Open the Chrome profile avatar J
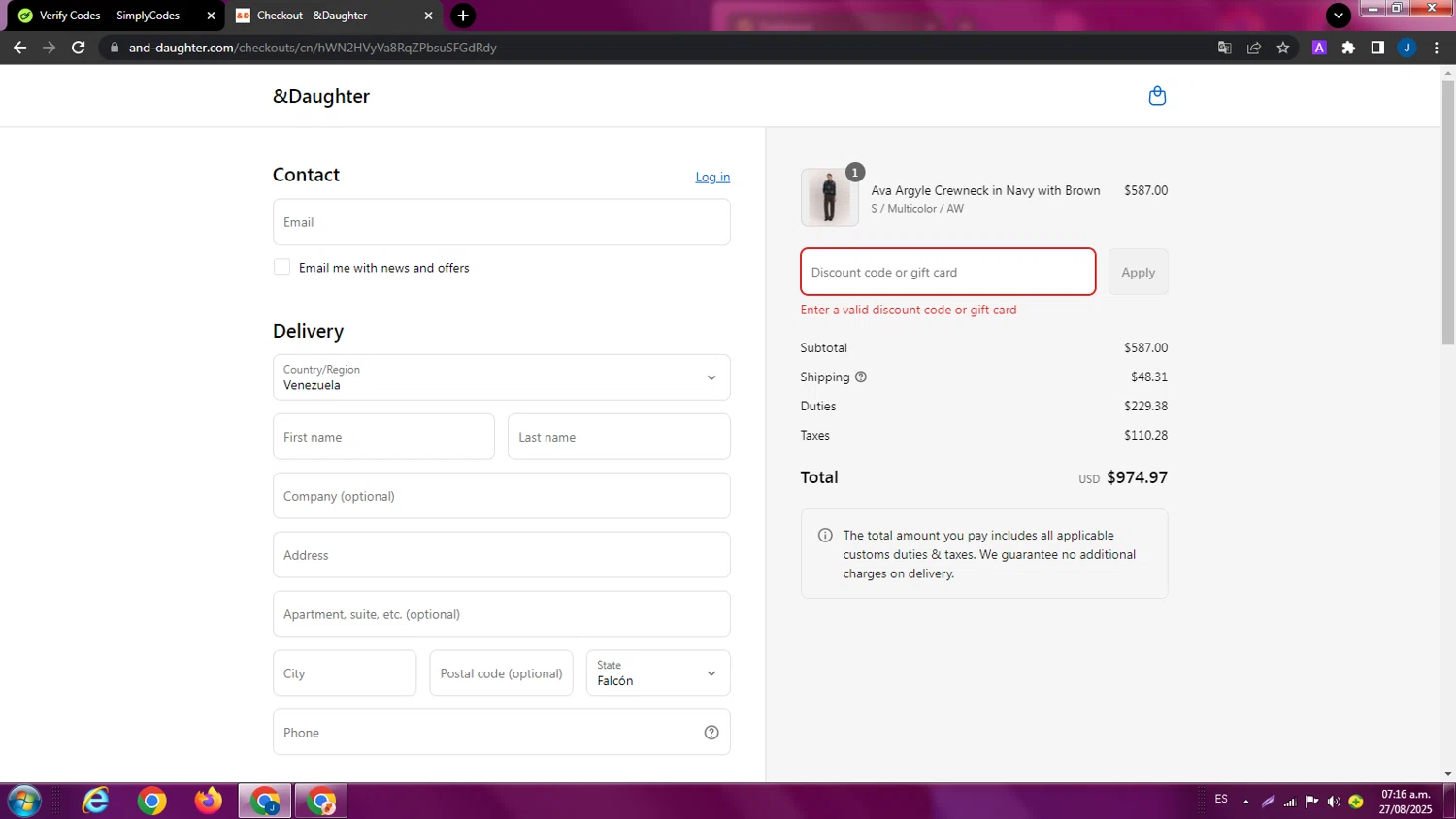Screen dimensions: 1456x819 coord(1406,48)
